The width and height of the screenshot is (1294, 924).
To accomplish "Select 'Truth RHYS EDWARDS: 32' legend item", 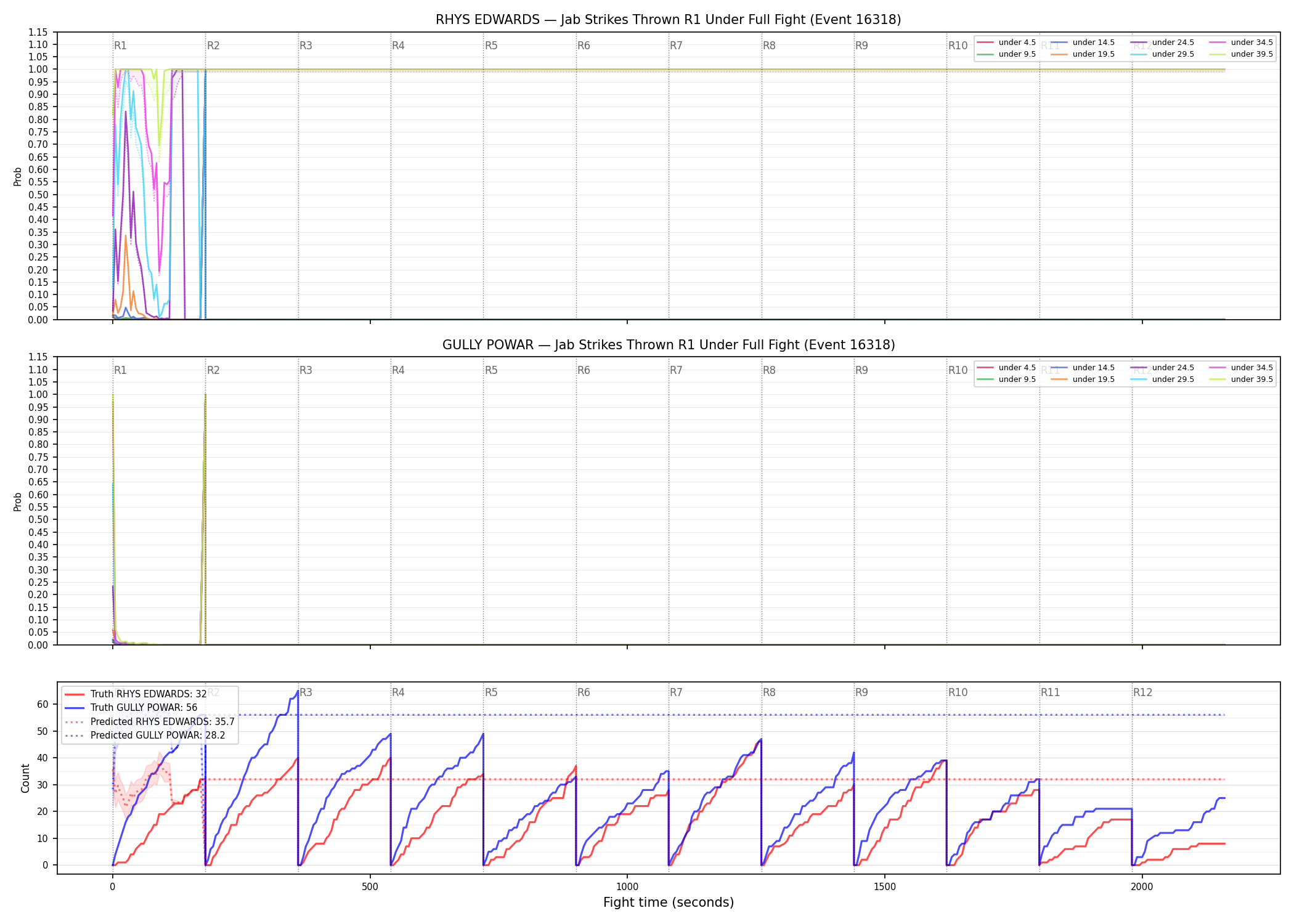I will (136, 694).
